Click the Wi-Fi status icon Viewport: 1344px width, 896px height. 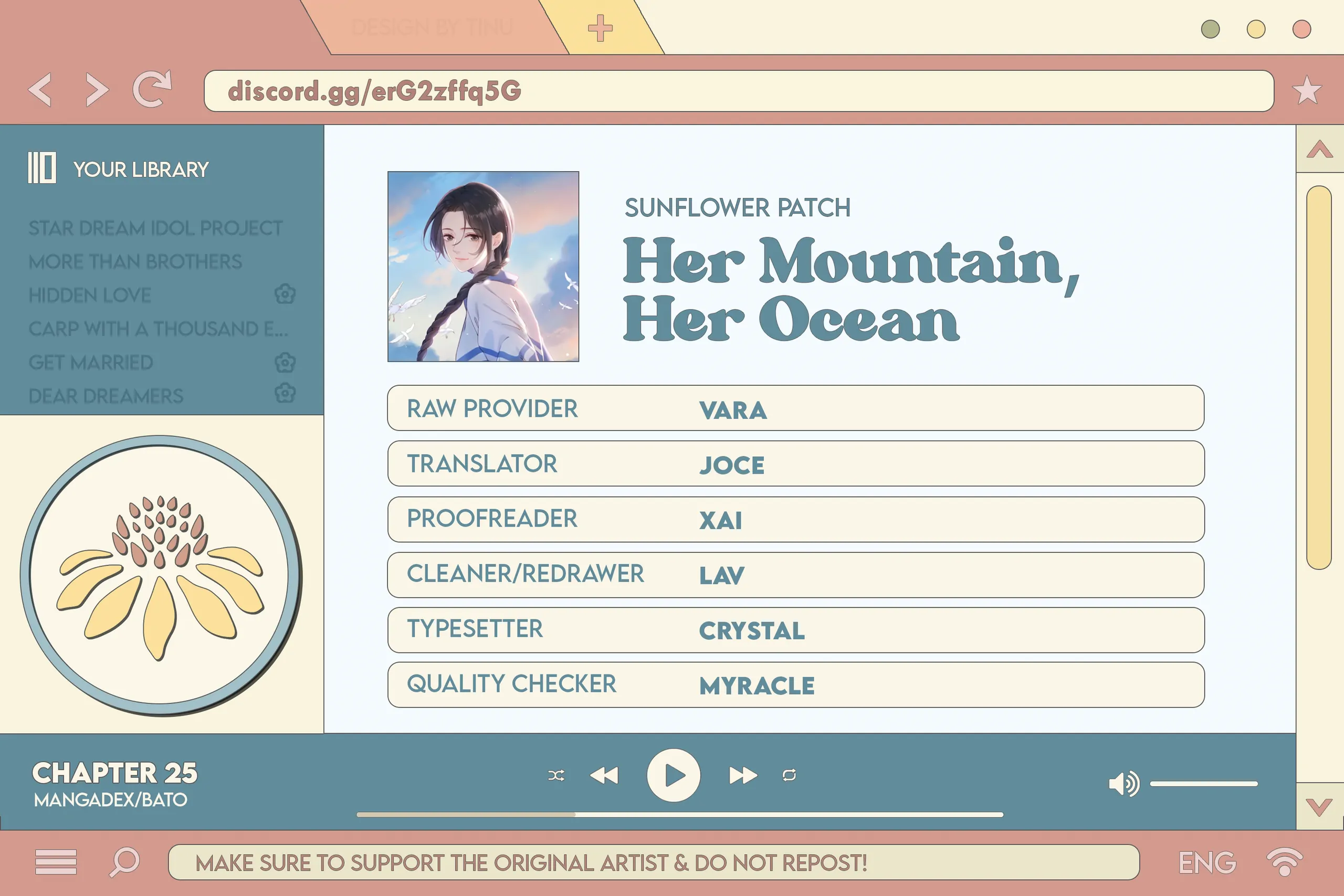(1284, 861)
